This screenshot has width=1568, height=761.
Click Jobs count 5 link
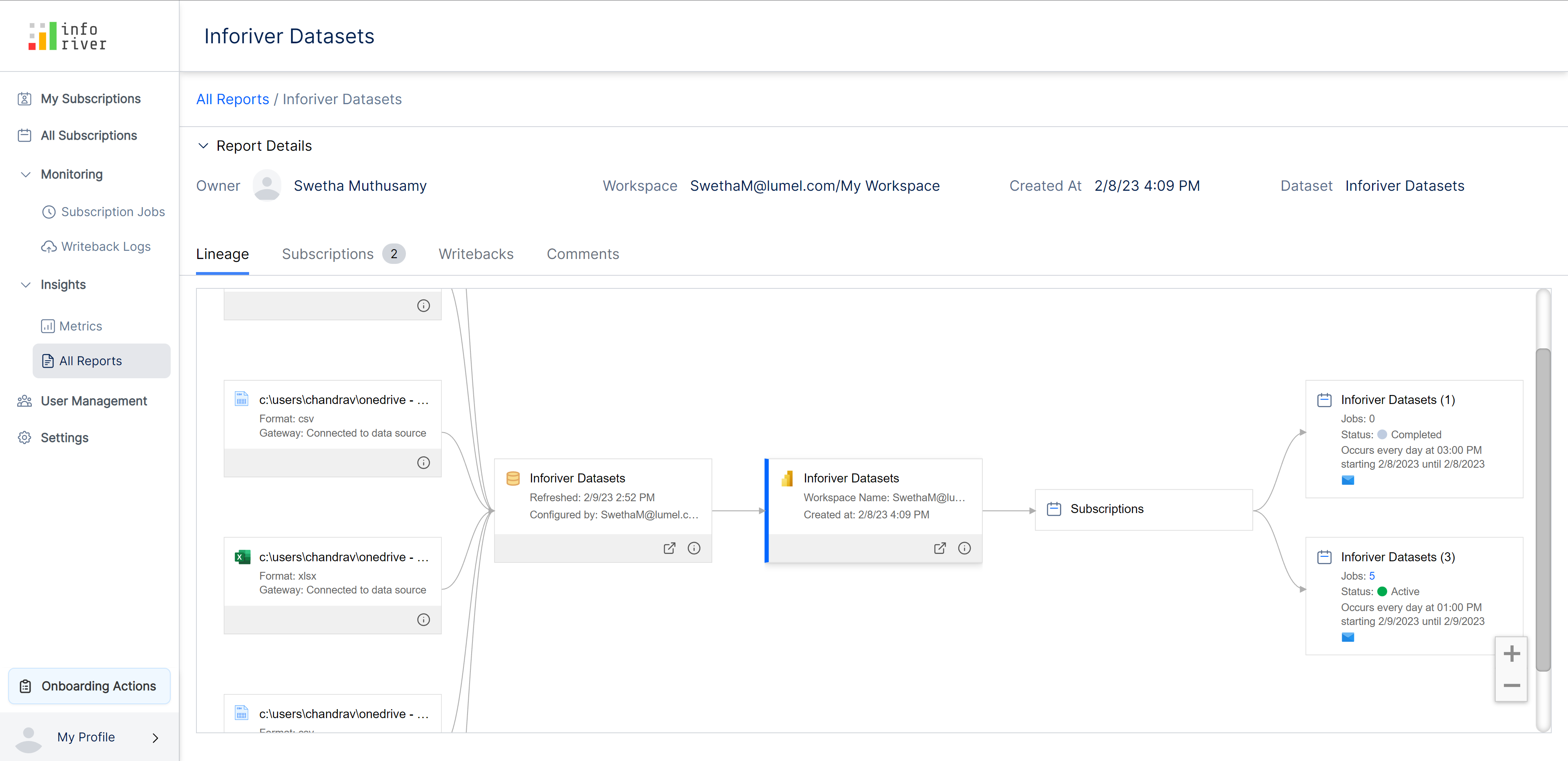click(1372, 576)
